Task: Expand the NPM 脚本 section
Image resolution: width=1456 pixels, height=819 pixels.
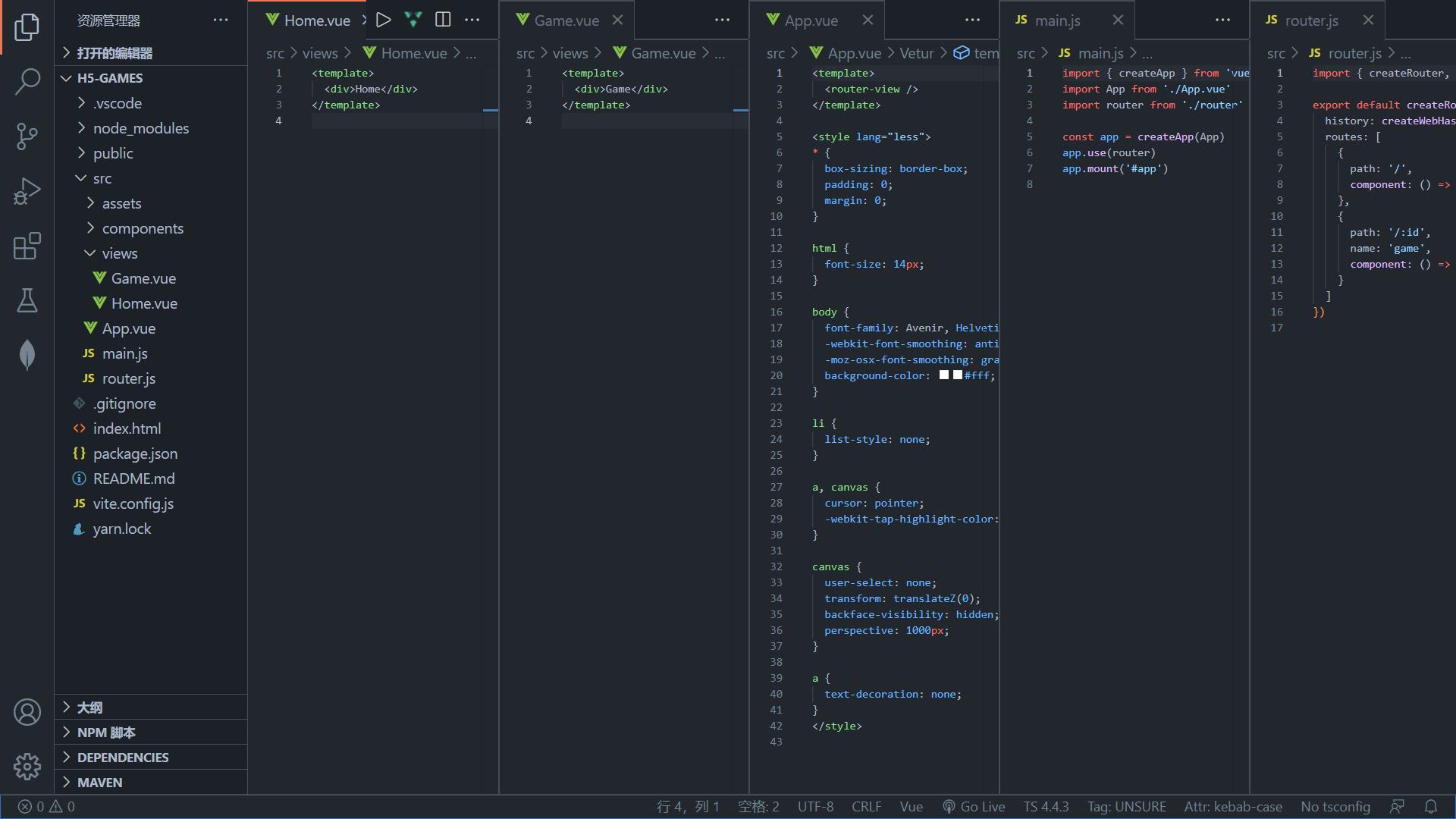Action: 106,733
